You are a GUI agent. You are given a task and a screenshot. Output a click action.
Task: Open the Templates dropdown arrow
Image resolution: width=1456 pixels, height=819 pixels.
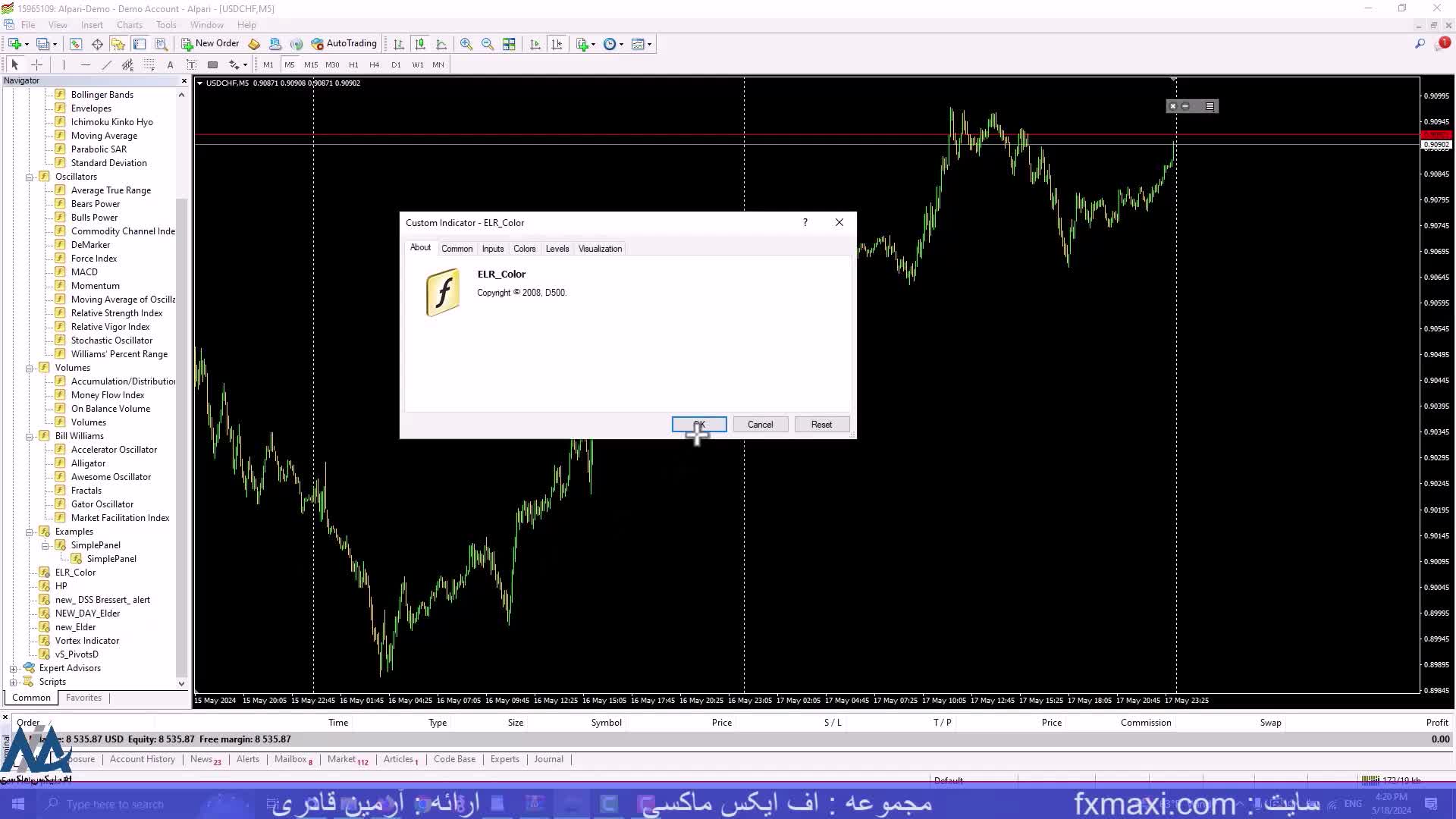[650, 44]
